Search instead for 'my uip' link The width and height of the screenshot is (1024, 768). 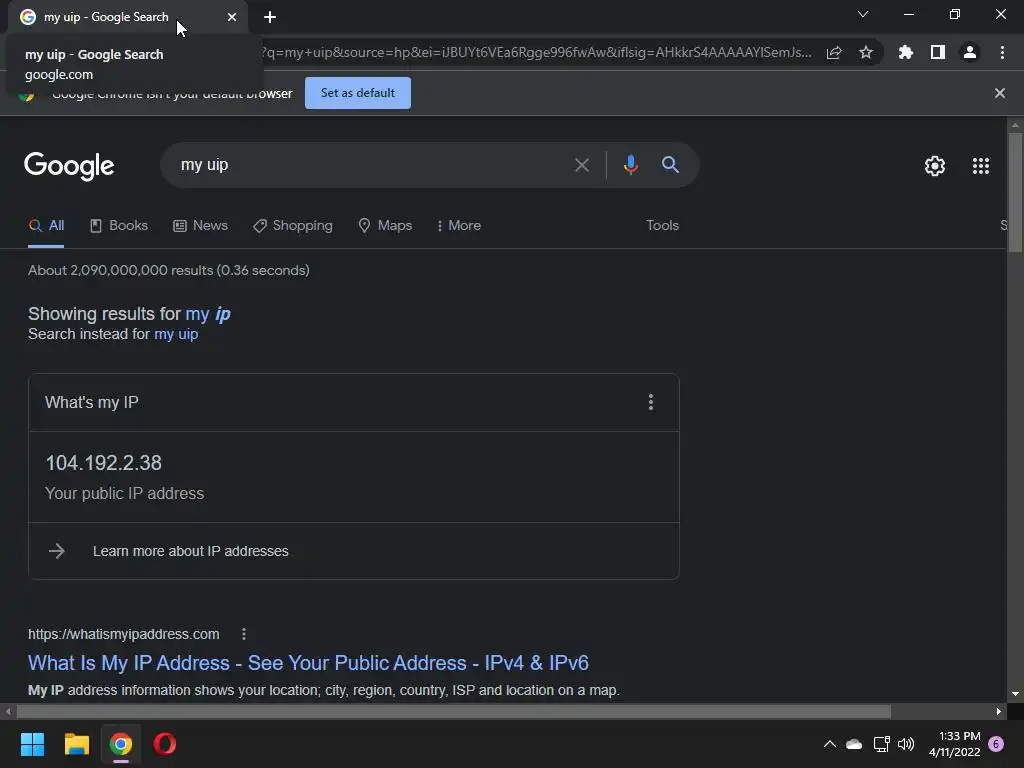176,334
